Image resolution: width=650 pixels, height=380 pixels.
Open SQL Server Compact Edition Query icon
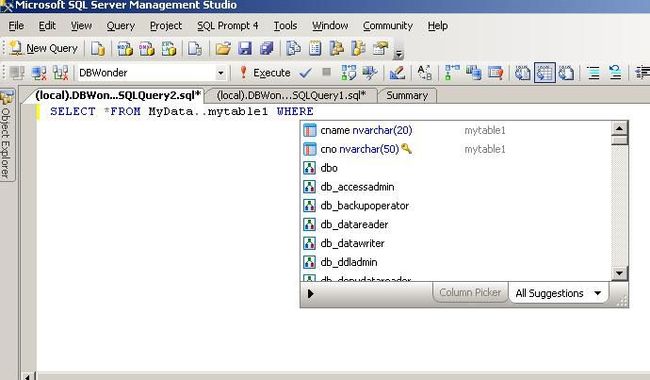point(194,48)
